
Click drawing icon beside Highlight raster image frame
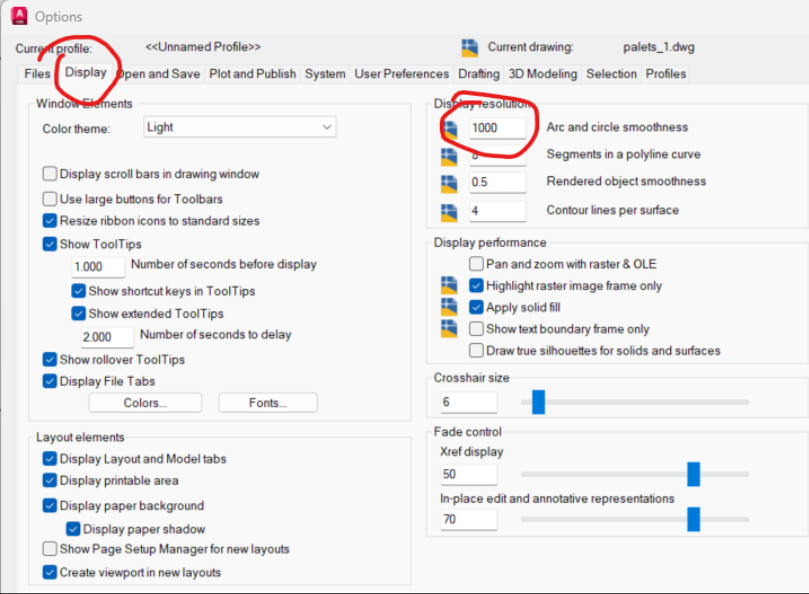click(449, 285)
